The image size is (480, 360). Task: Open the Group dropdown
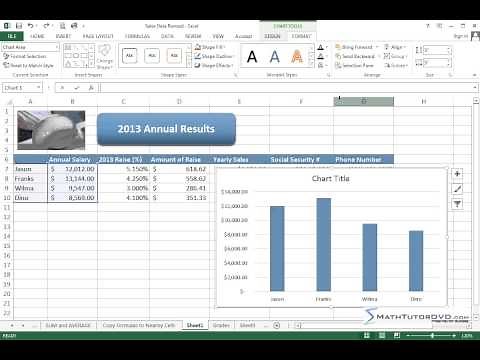click(x=396, y=56)
